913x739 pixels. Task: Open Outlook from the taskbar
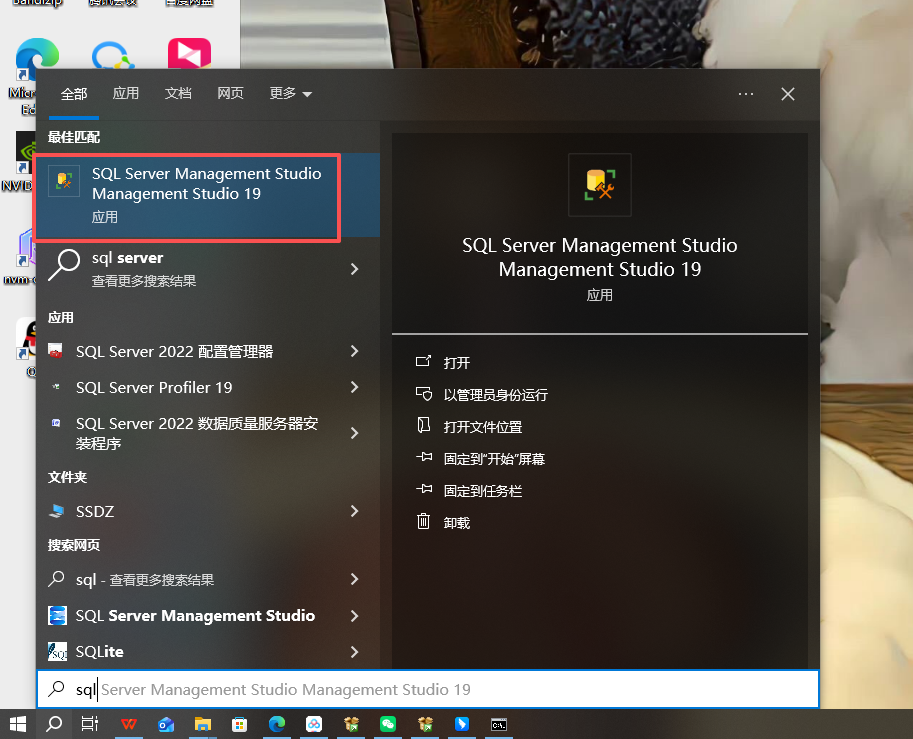pyautogui.click(x=166, y=724)
